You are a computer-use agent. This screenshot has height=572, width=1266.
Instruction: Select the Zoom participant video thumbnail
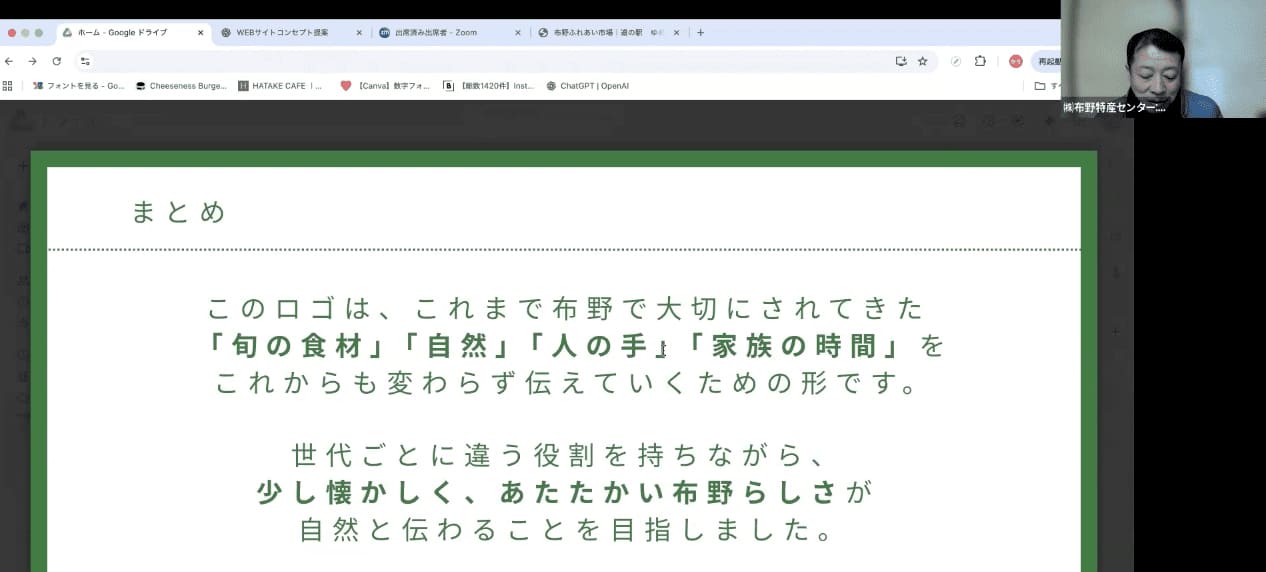[x=1163, y=59]
